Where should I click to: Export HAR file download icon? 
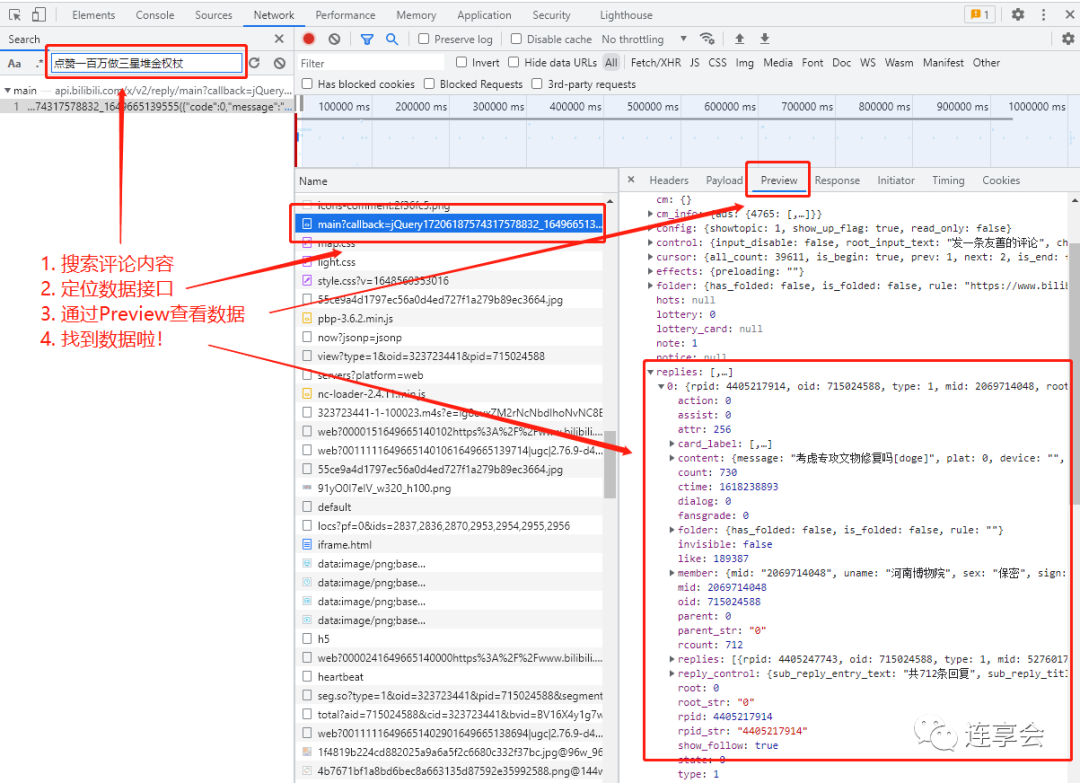click(x=765, y=39)
